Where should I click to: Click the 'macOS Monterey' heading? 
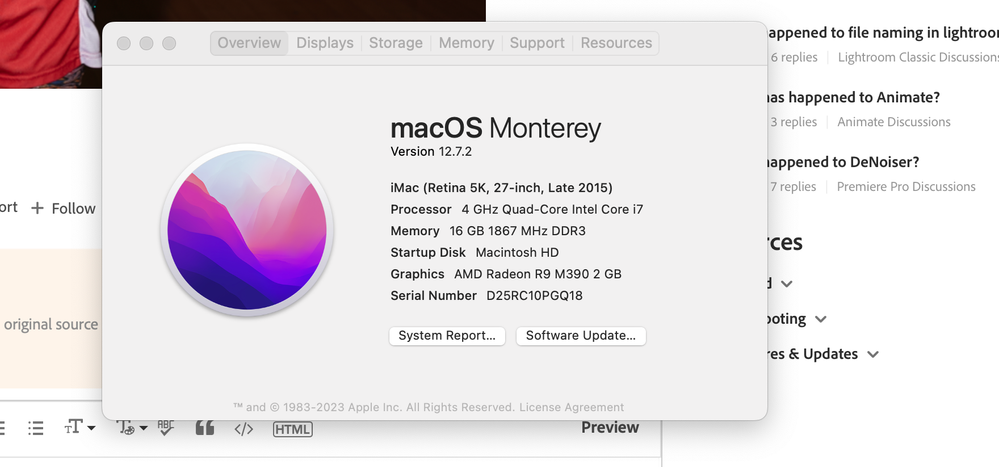pyautogui.click(x=496, y=129)
